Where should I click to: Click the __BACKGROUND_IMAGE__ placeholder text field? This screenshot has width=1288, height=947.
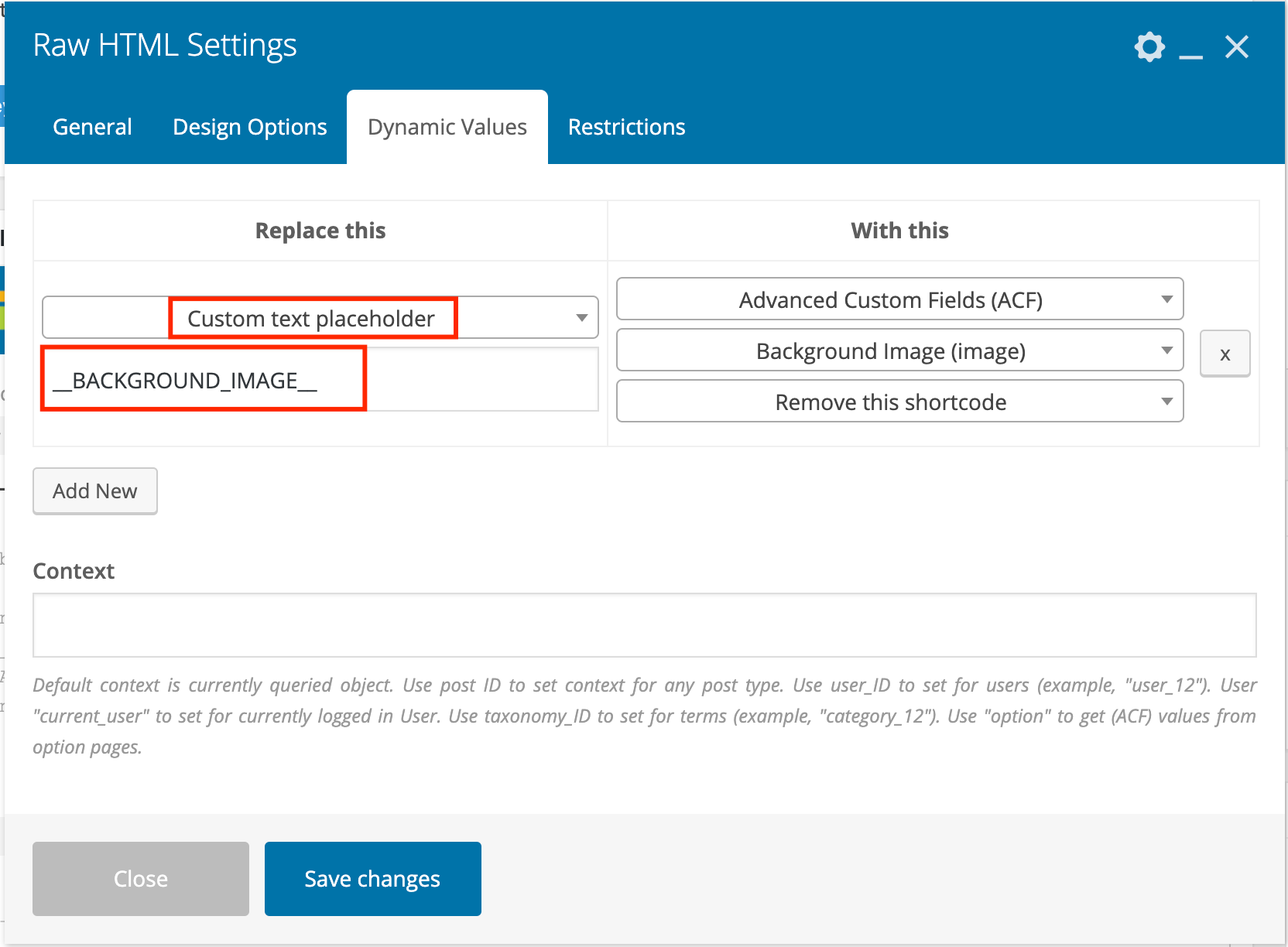pyautogui.click(x=320, y=380)
